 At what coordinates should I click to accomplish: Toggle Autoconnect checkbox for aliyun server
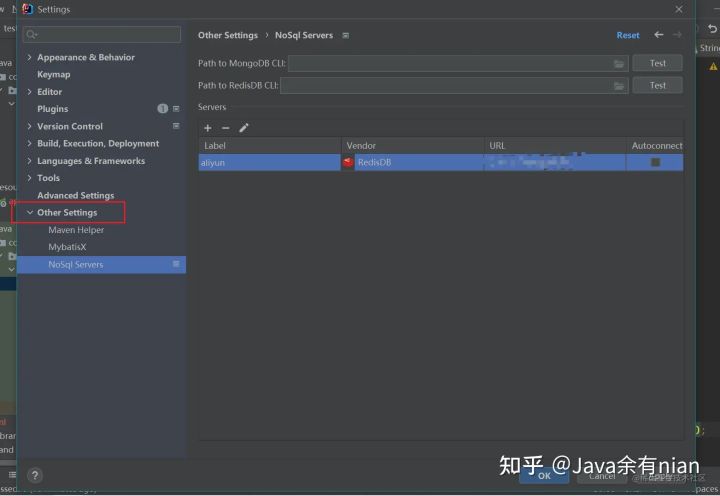pos(655,162)
